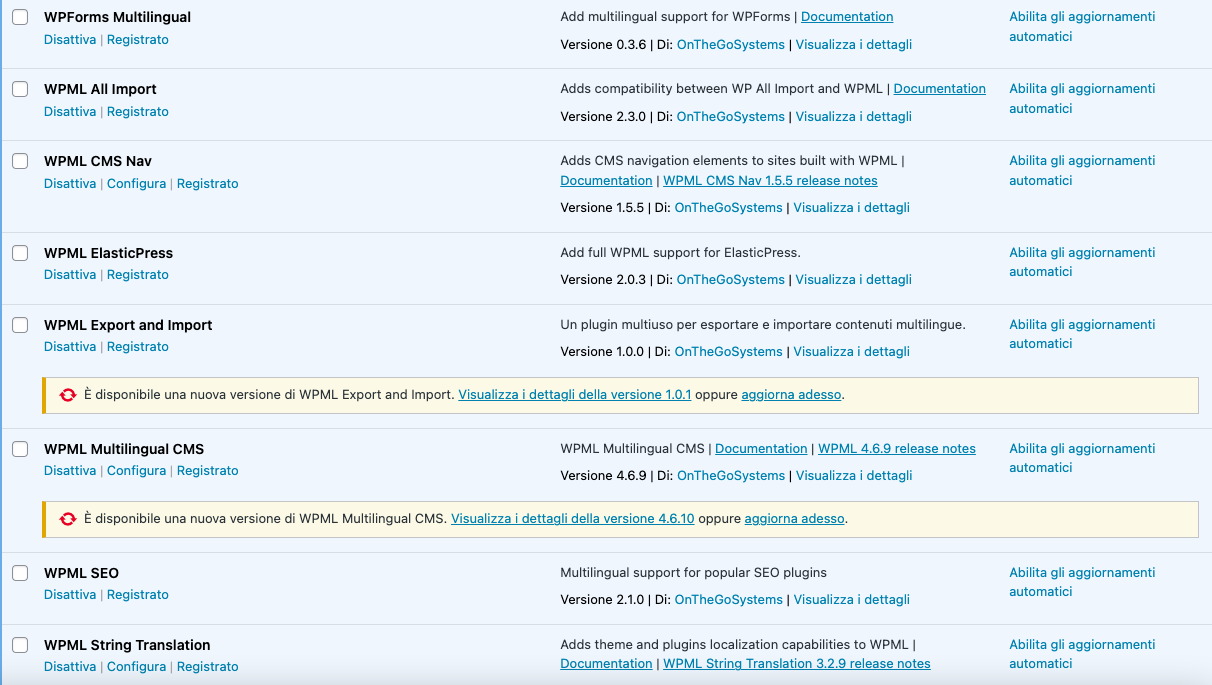Viewport: 1212px width, 685px height.
Task: View version 4.6.10 details link
Action: 573,519
